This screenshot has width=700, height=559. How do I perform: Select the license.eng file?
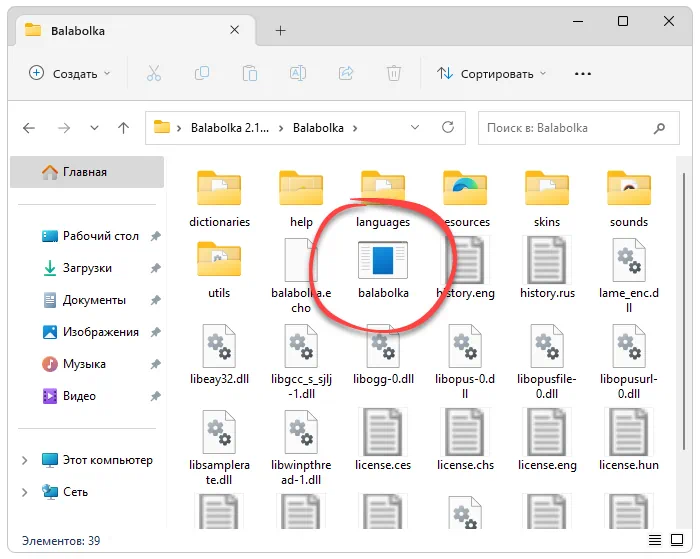(547, 440)
